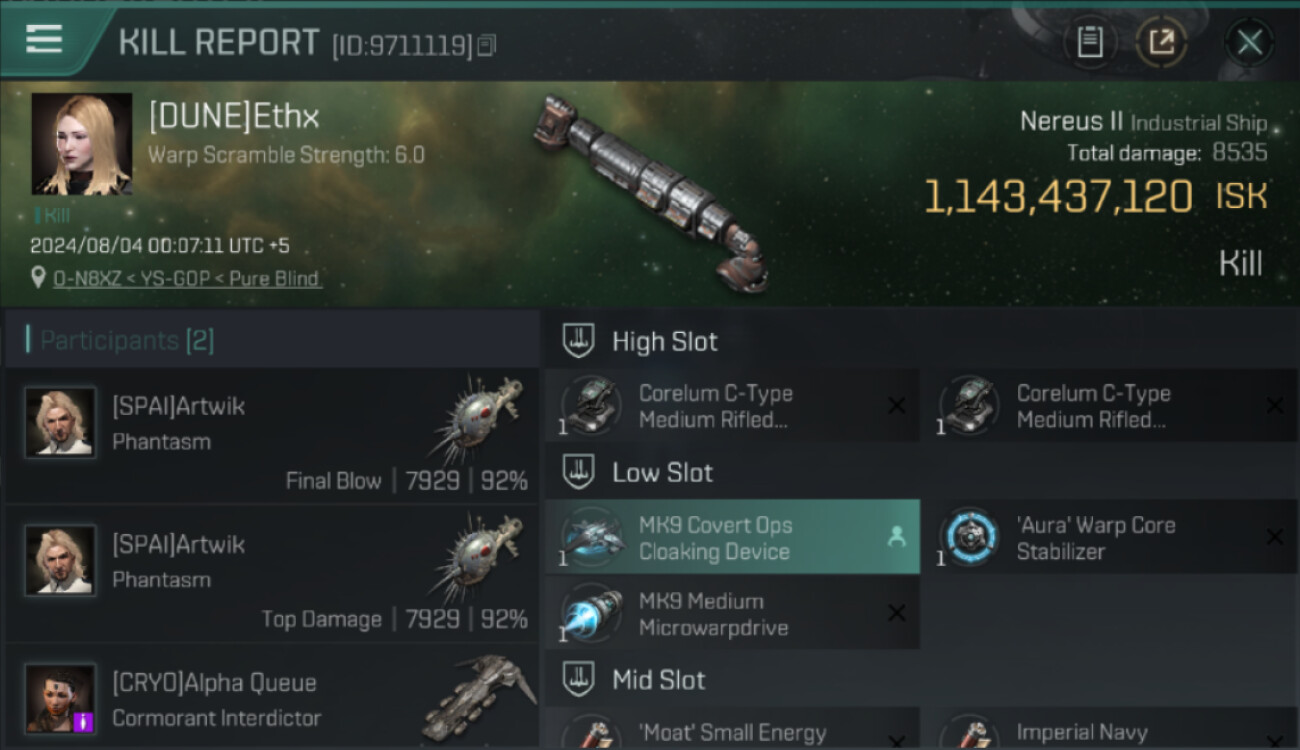Click the [DUNE]Ethx victim portrait

point(81,143)
